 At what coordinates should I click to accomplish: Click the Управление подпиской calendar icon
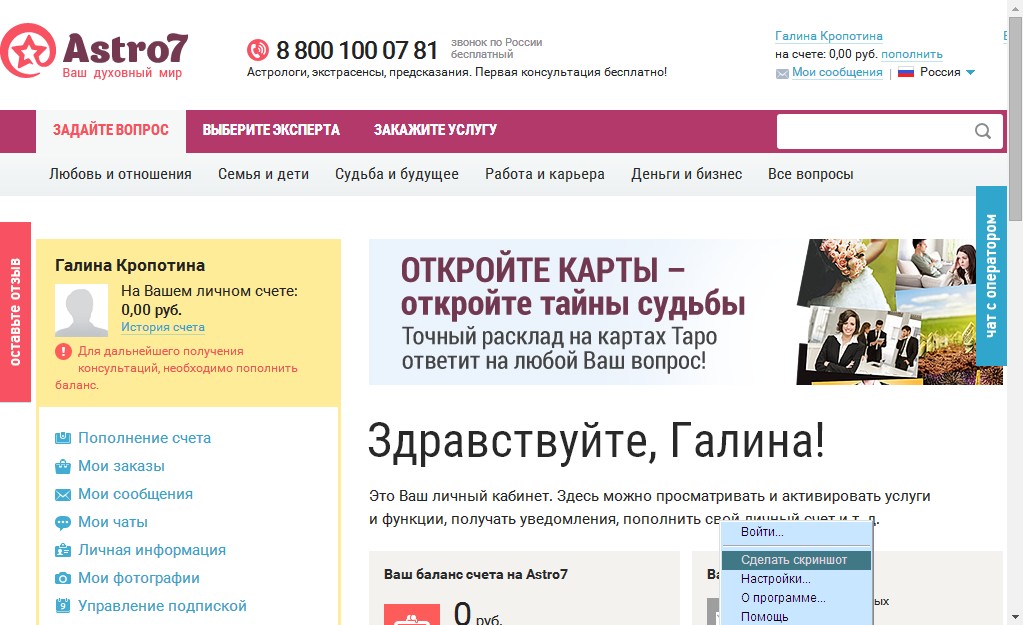coord(63,605)
